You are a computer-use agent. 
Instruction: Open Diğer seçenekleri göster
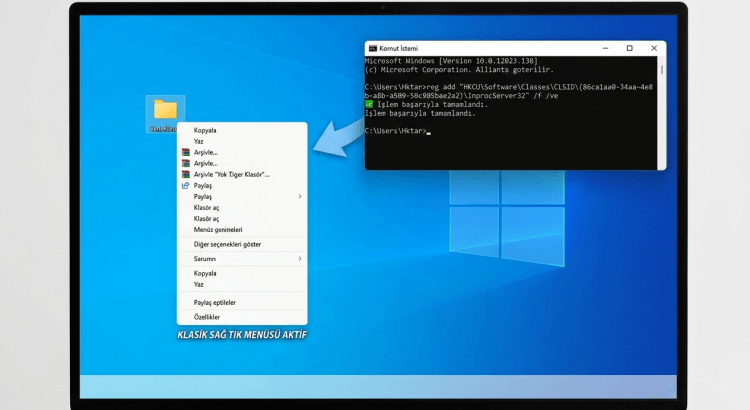pos(242,244)
